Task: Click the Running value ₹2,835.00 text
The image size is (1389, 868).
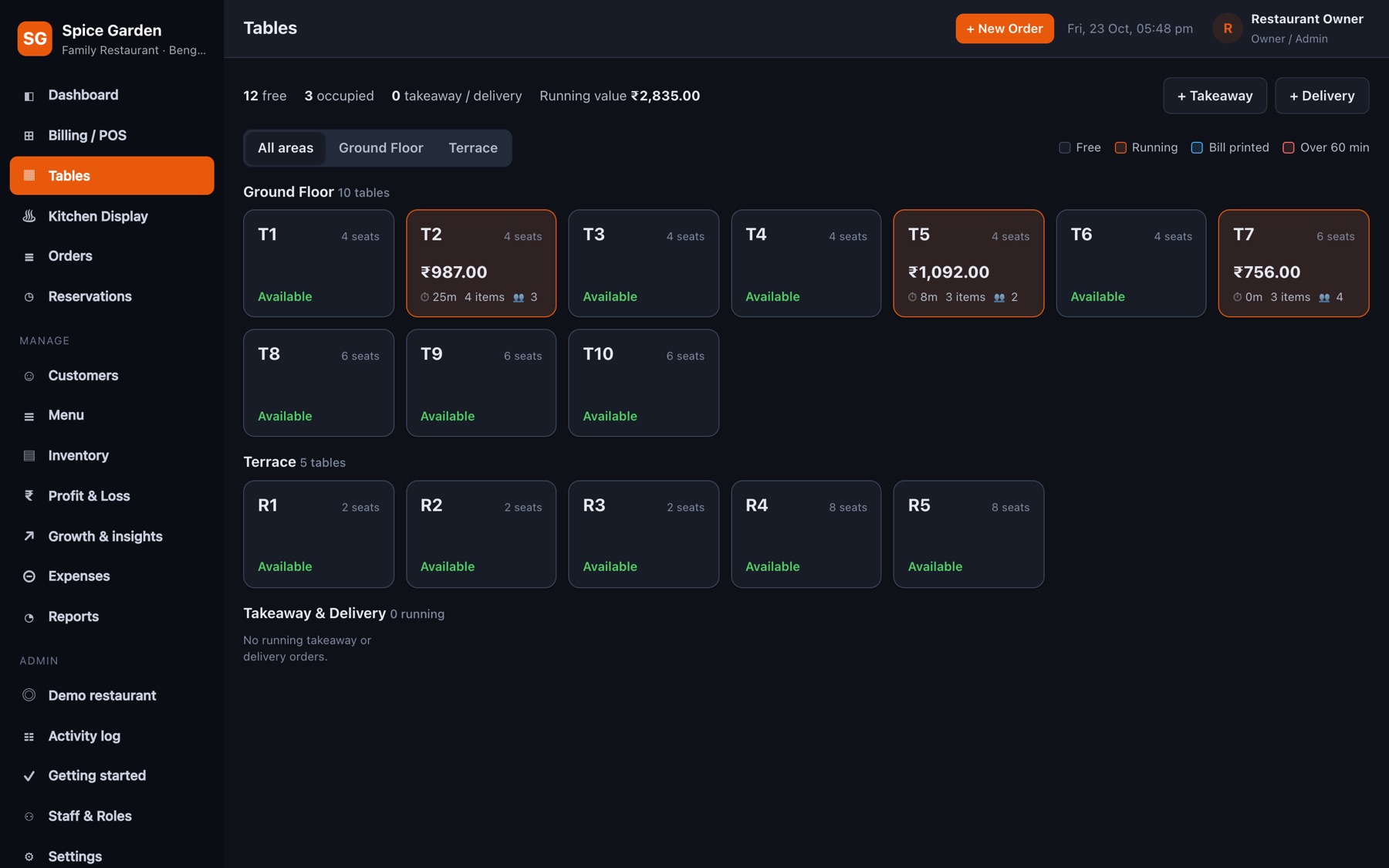Action: click(x=620, y=96)
